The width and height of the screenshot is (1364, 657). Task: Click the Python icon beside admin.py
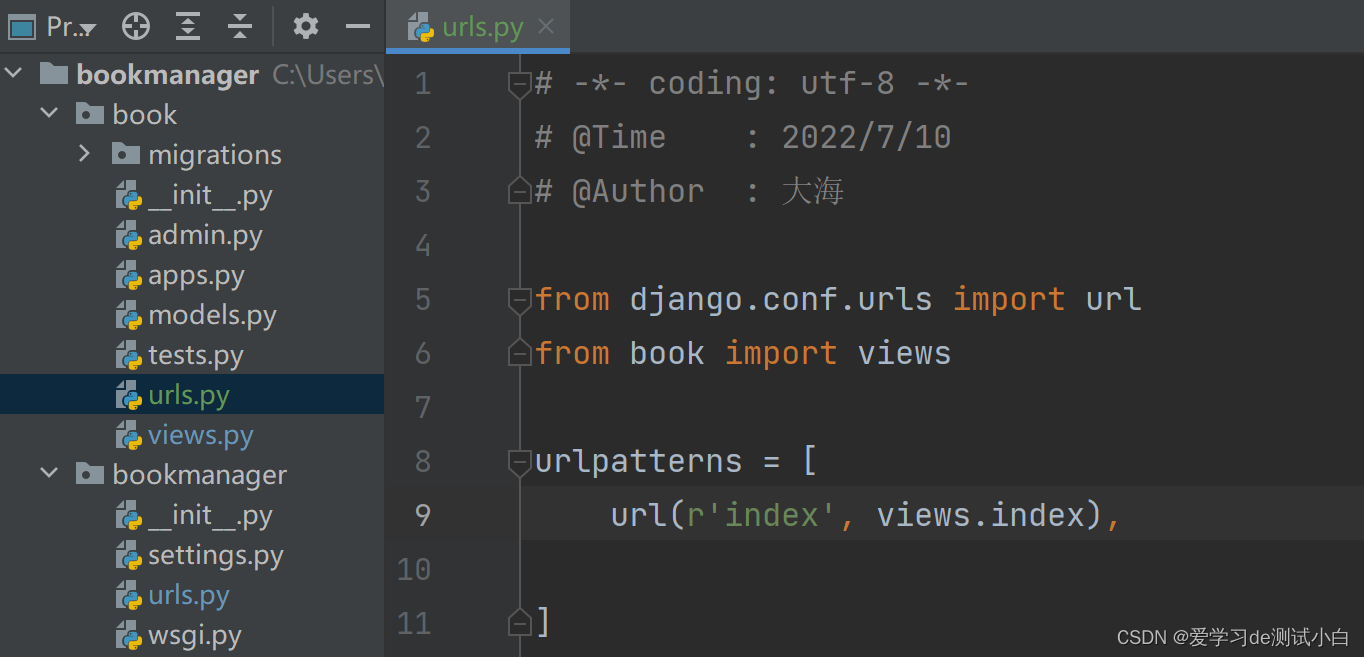pyautogui.click(x=128, y=236)
